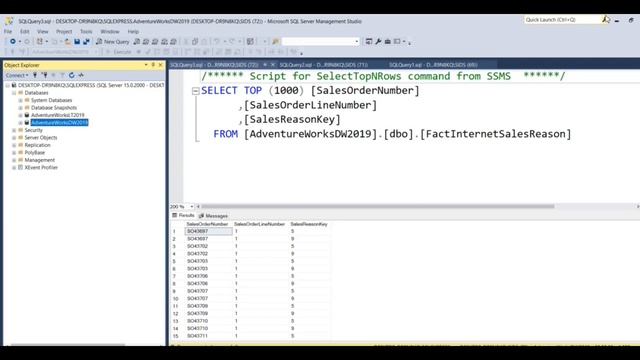Click the FactInternetSalesReason table name in query
Viewport: 640px width, 360px height.
(496, 134)
